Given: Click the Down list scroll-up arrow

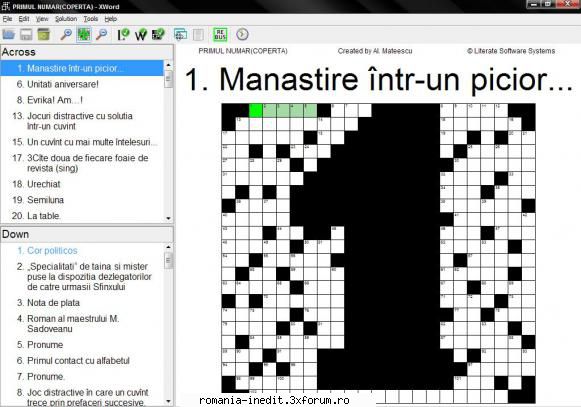Looking at the screenshot, I should click(x=169, y=247).
